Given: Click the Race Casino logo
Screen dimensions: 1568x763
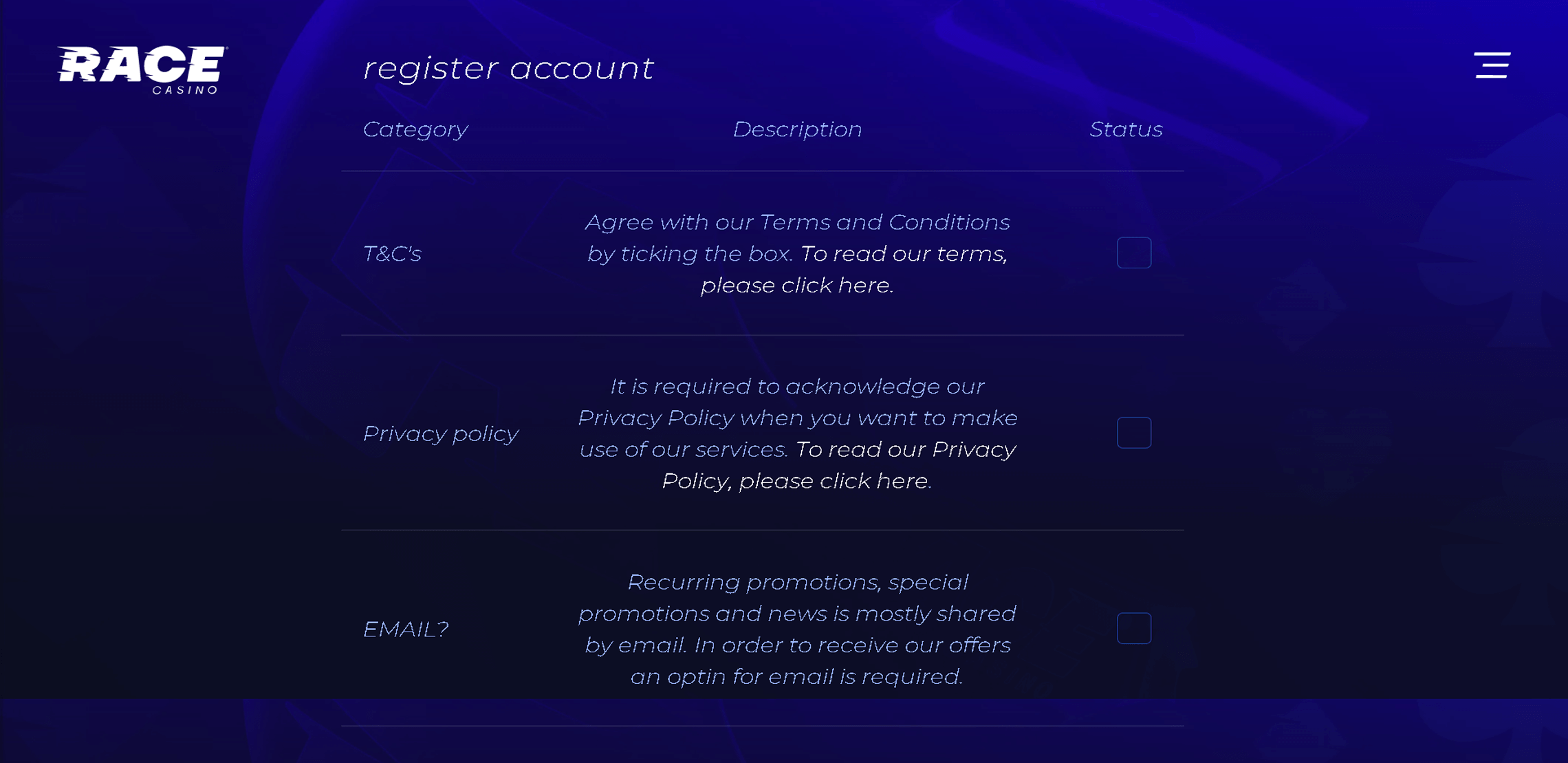Looking at the screenshot, I should [142, 69].
